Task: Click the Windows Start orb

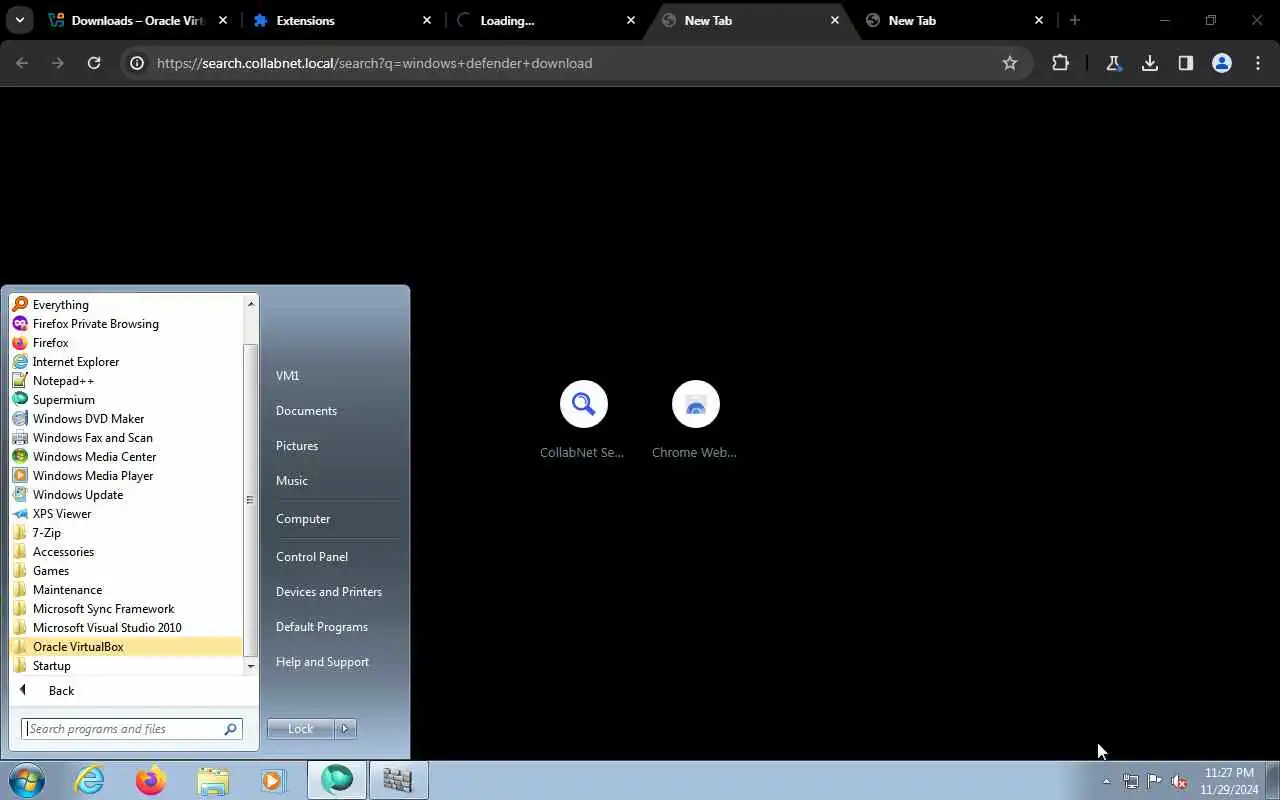Action: coord(27,780)
